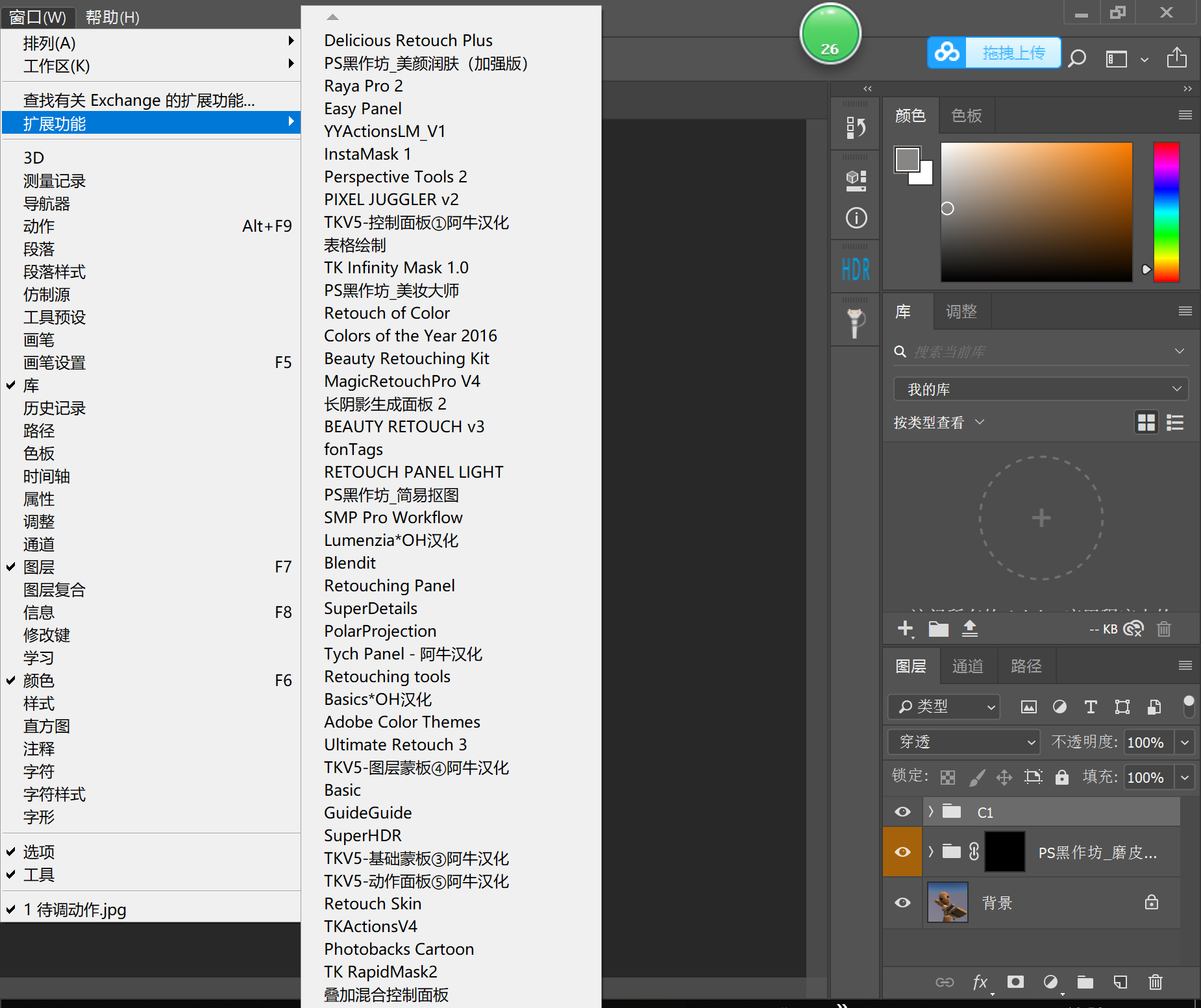This screenshot has width=1201, height=1008.
Task: Create a new layer icon
Action: coord(1121,982)
